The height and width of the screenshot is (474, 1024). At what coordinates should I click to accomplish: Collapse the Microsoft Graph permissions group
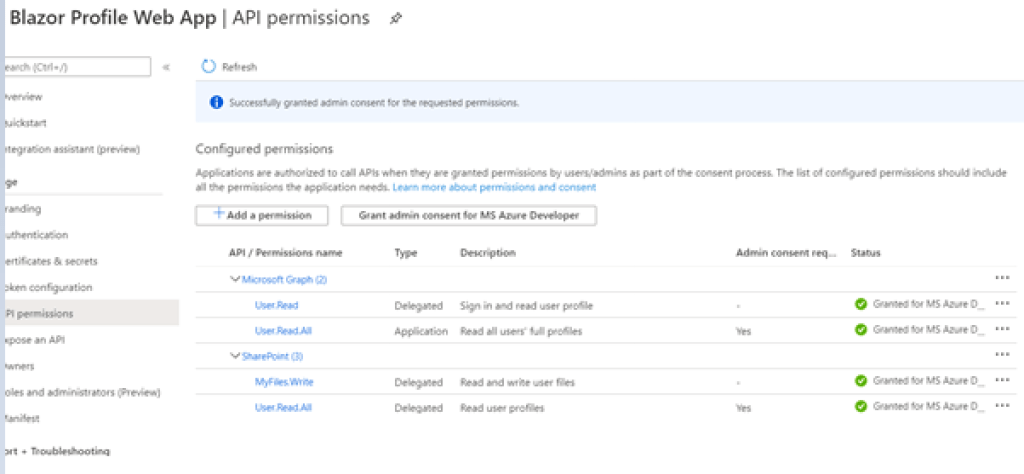click(235, 279)
